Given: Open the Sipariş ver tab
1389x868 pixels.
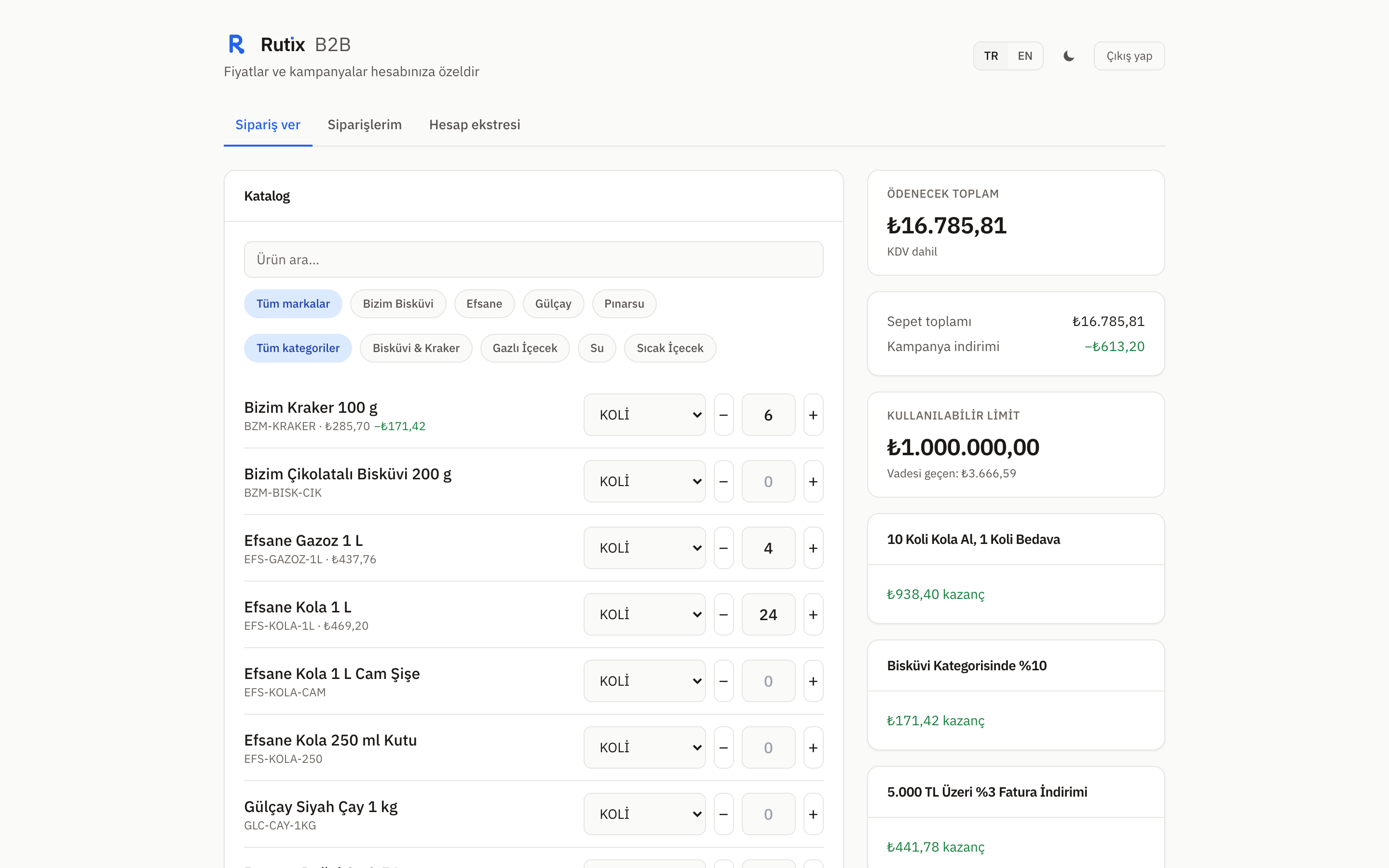Looking at the screenshot, I should click(x=268, y=124).
